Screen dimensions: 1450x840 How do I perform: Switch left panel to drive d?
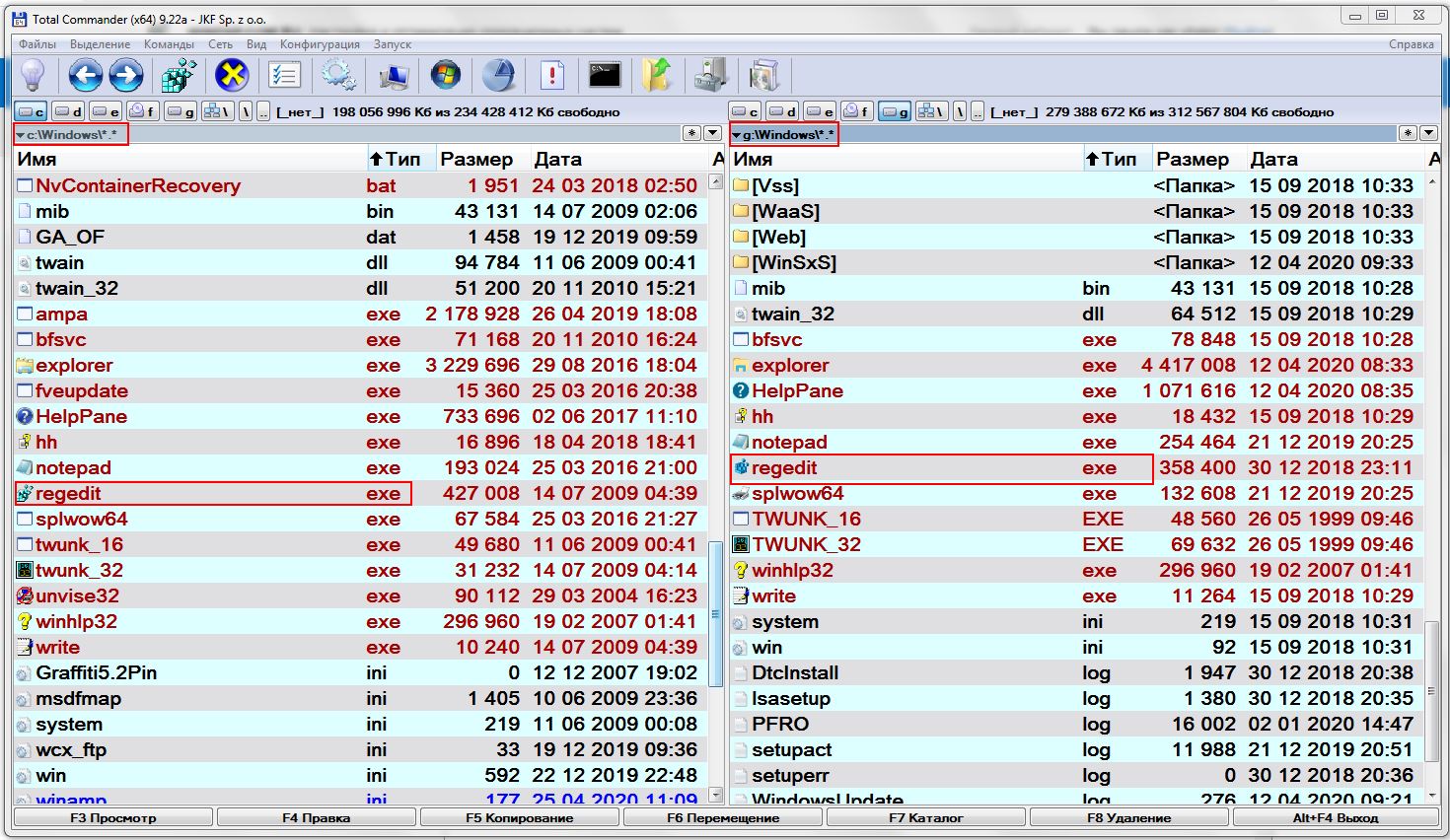pyautogui.click(x=68, y=111)
